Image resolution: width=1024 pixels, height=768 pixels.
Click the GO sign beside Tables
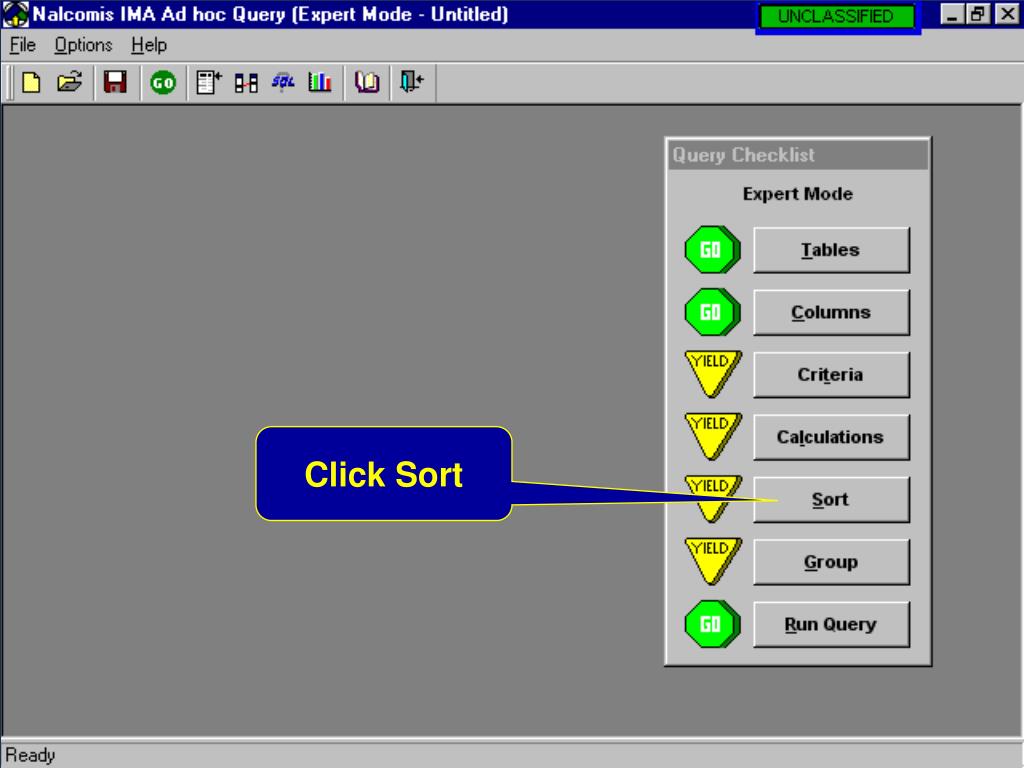[712, 250]
